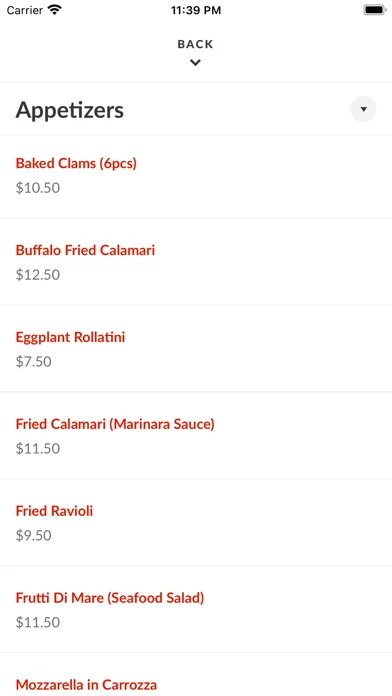Select the Appetizers section heading
Viewport: 392px width, 696px height.
coord(70,110)
